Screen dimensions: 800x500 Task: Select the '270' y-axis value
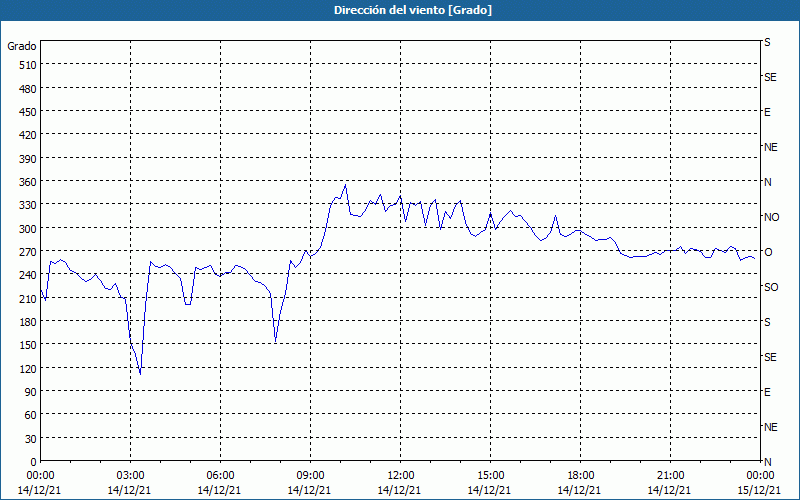(28, 252)
